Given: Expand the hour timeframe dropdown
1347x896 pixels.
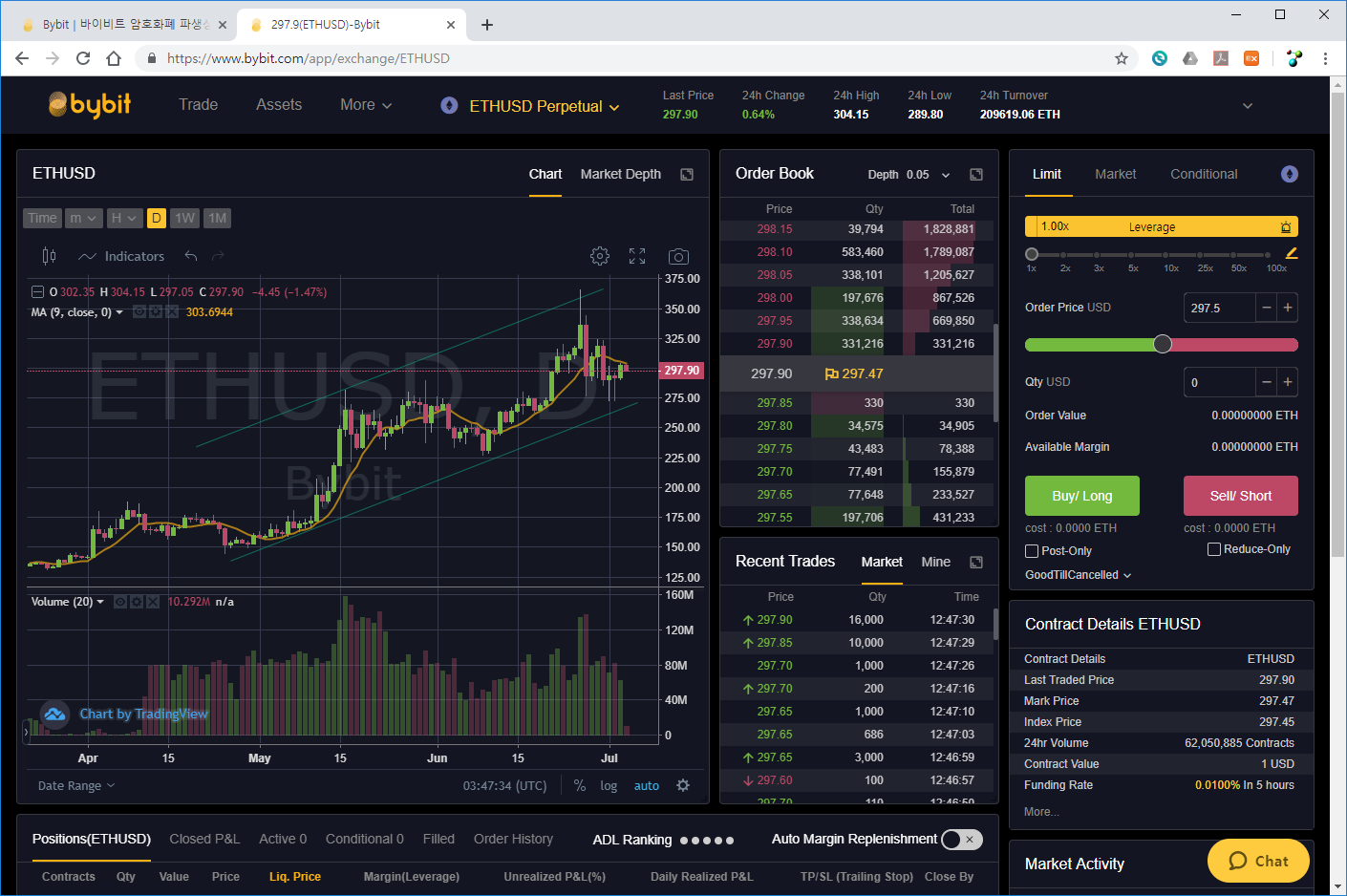Looking at the screenshot, I should pos(124,218).
